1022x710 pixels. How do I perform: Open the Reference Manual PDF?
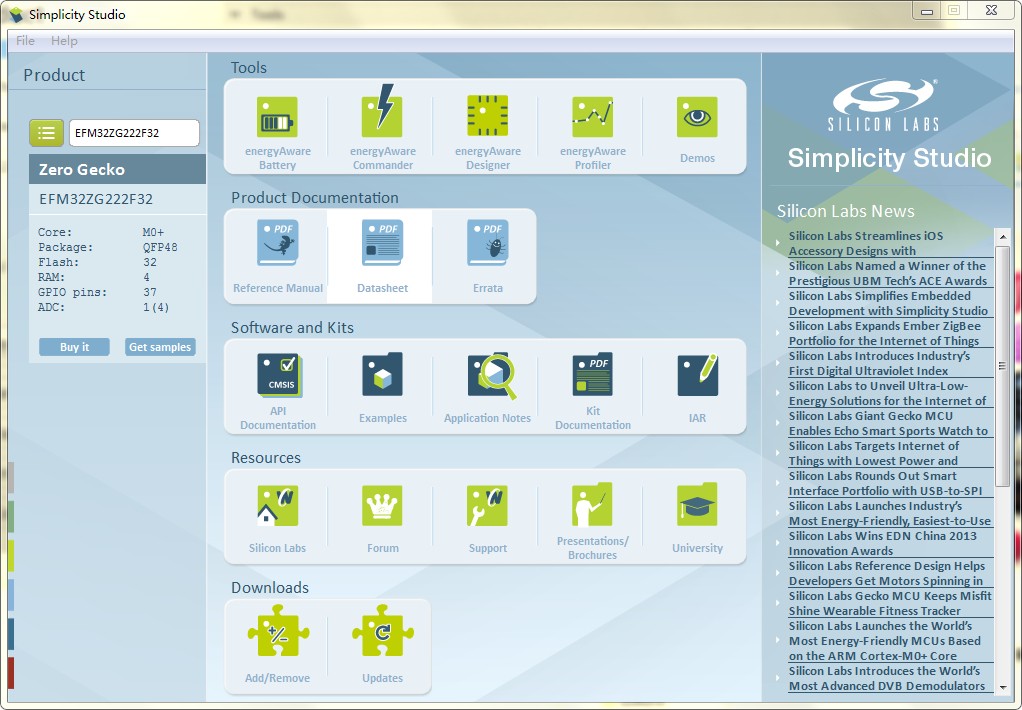click(x=278, y=256)
